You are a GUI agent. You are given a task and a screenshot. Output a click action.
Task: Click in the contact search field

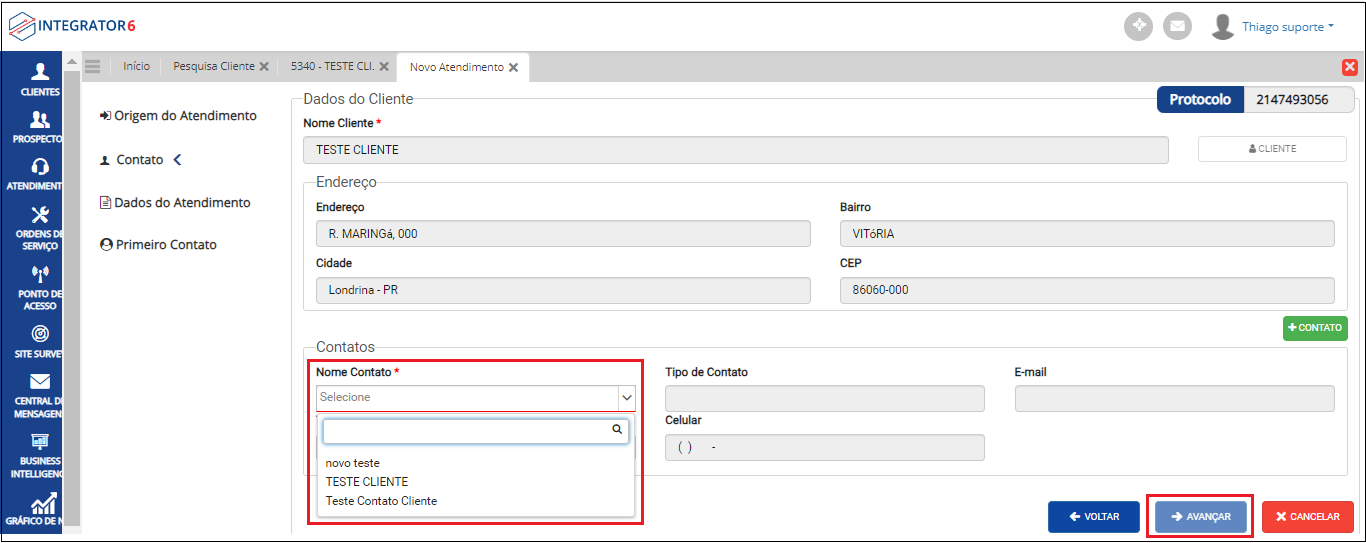468,431
